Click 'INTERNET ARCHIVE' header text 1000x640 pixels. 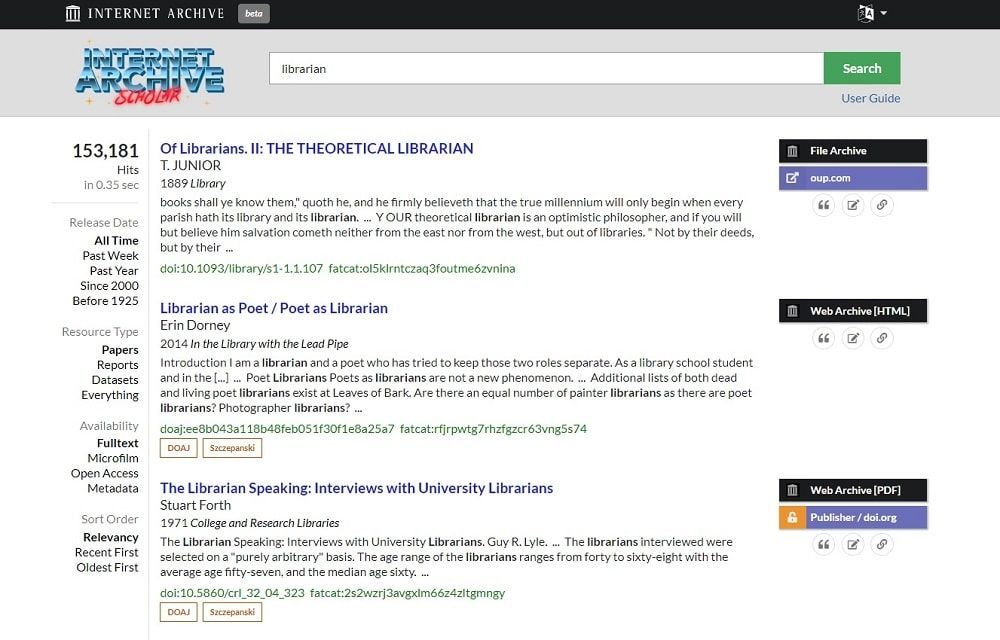156,13
